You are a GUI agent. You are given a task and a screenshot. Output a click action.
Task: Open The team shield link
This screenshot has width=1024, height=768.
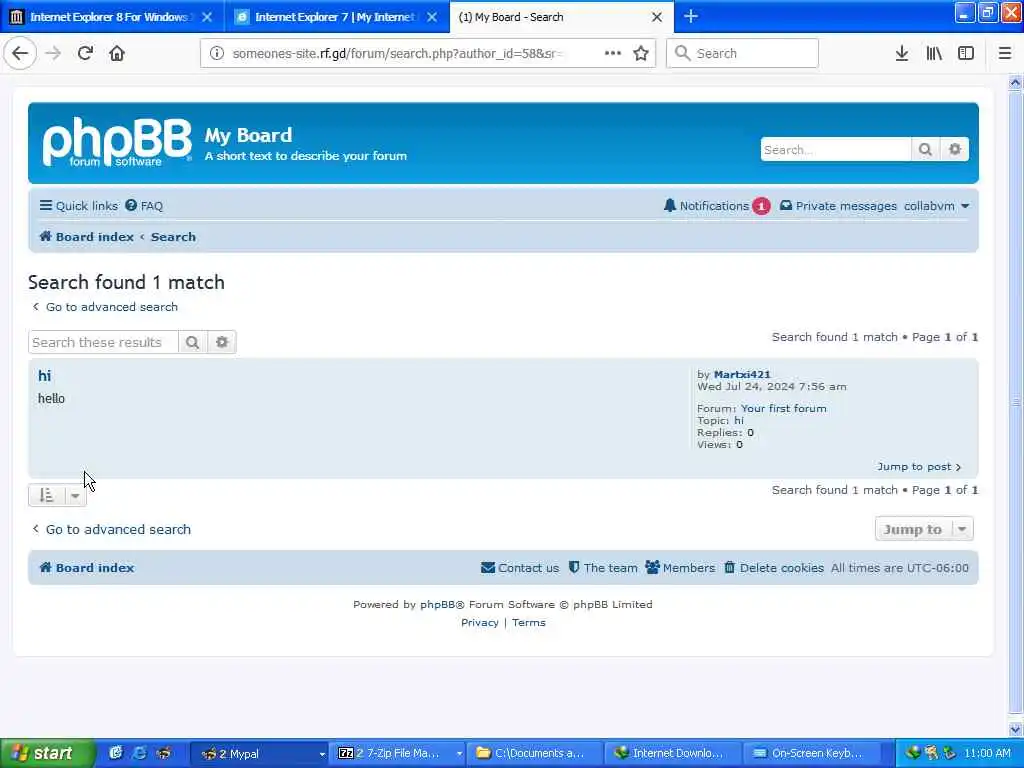603,568
